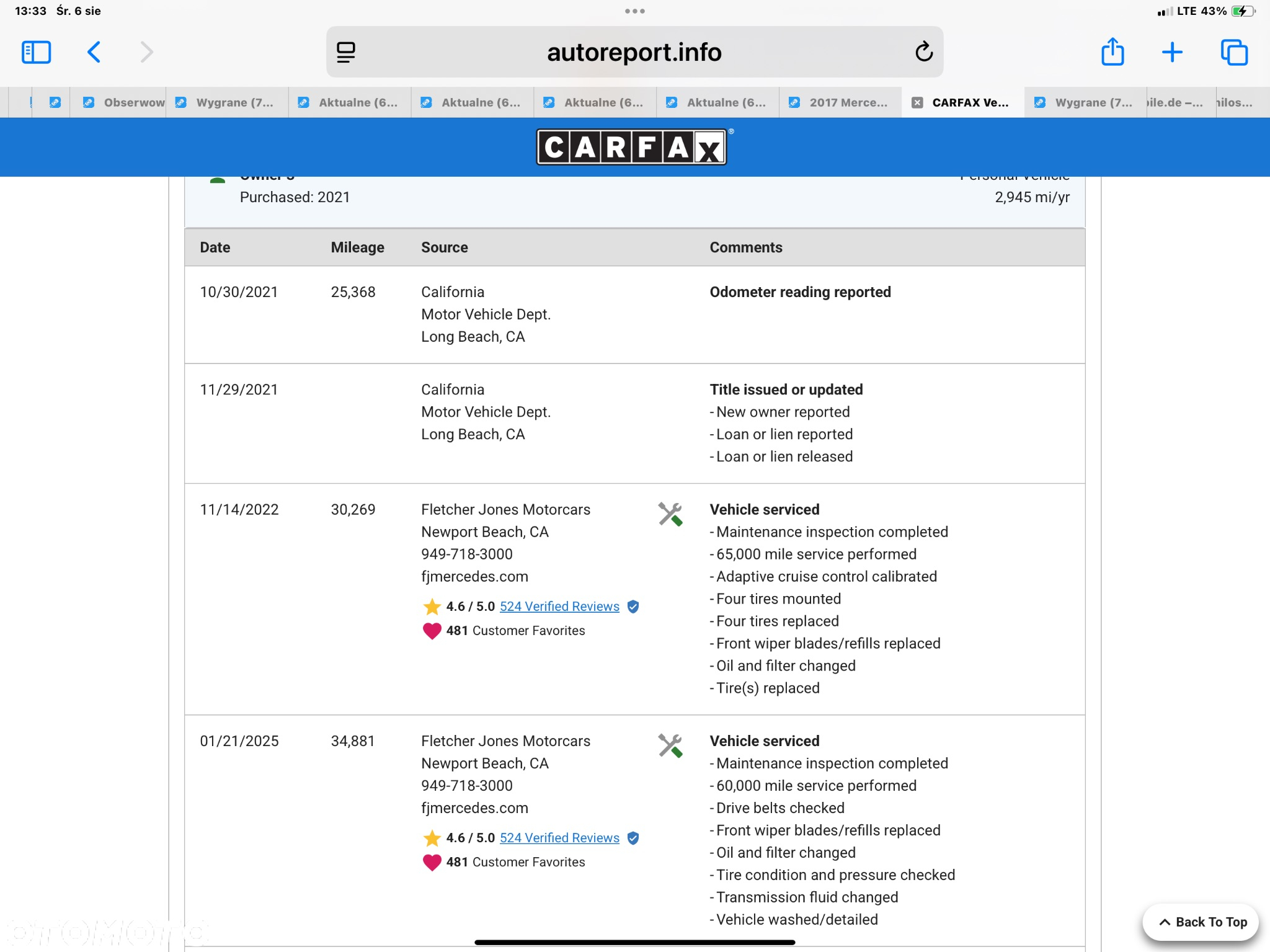1270x952 pixels.
Task: Tap the multitasking three dots
Action: pos(635,11)
